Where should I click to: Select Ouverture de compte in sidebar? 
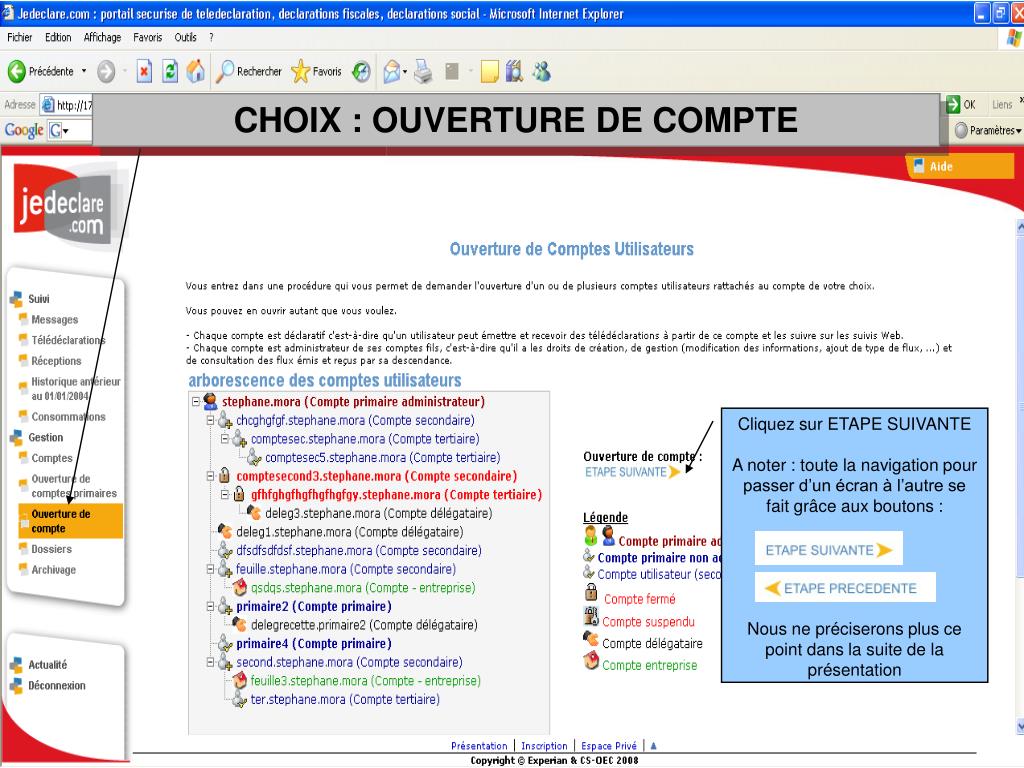click(x=71, y=521)
